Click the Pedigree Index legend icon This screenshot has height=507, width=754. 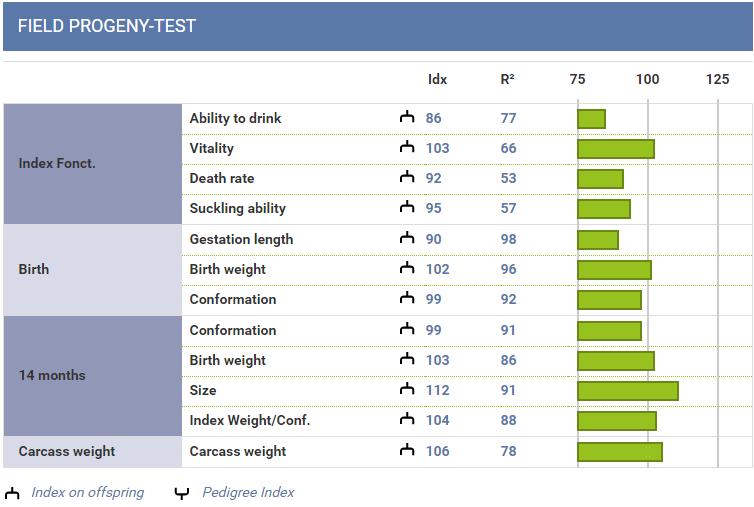point(182,493)
